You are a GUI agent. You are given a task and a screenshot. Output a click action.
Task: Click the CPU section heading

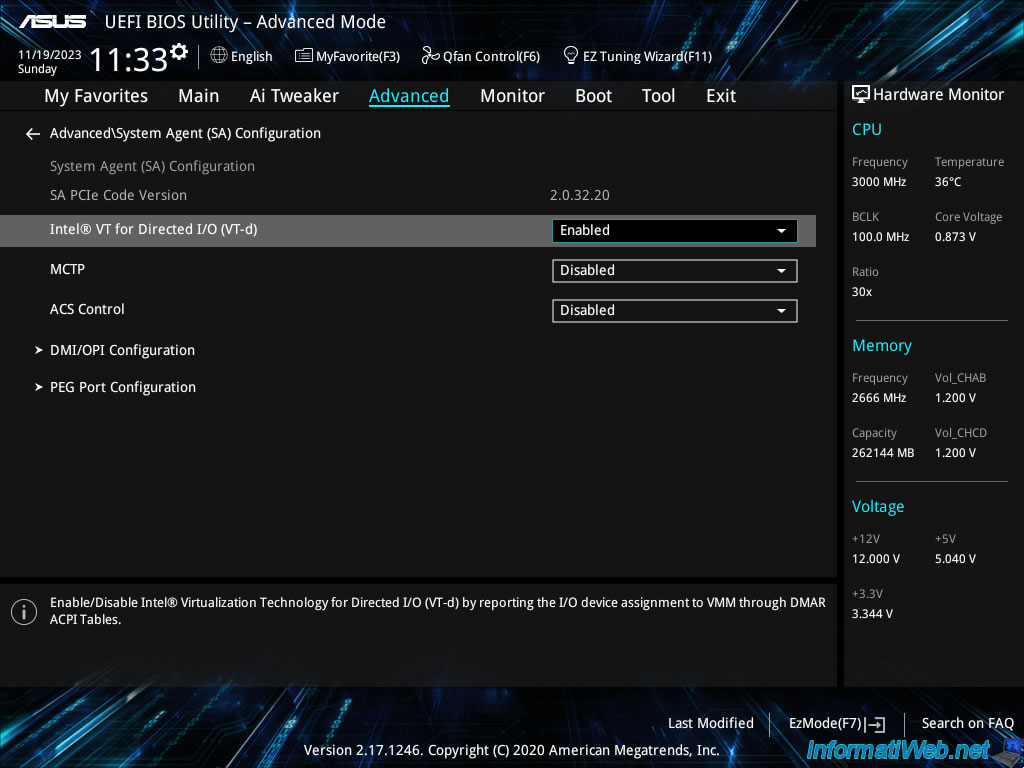pyautogui.click(x=867, y=129)
